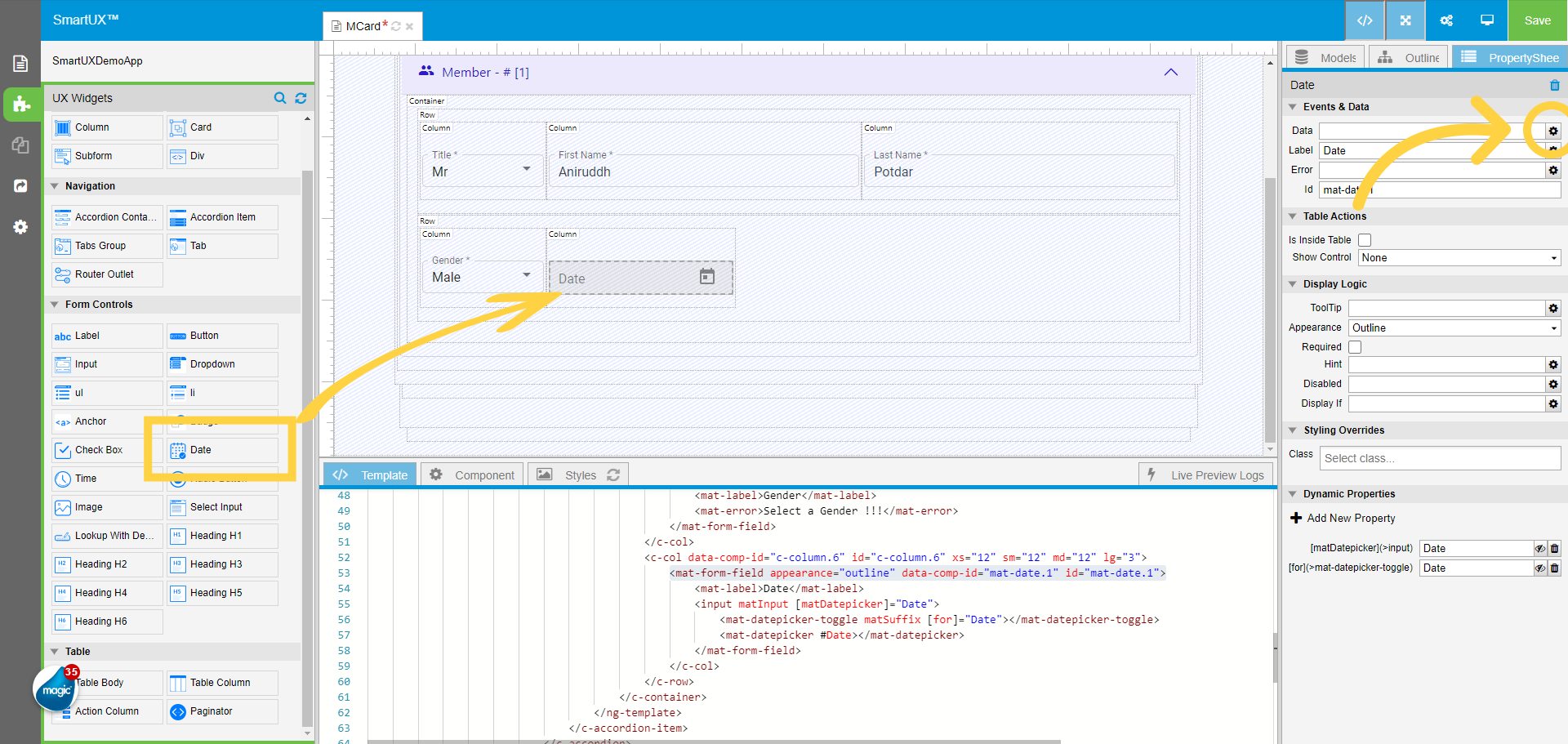Click the Select class input field
1568x744 pixels.
(1439, 458)
